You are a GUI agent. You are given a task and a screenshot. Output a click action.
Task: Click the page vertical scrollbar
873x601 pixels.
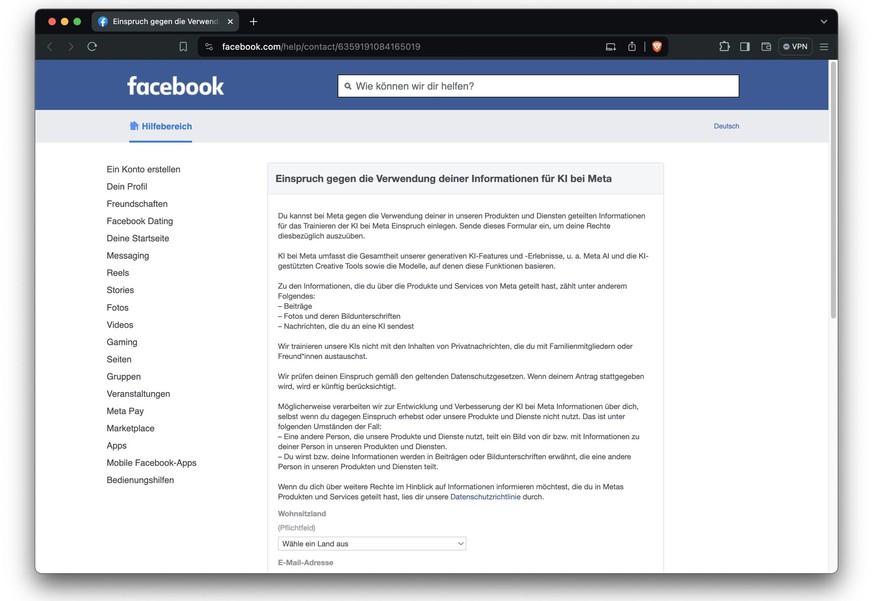click(833, 189)
